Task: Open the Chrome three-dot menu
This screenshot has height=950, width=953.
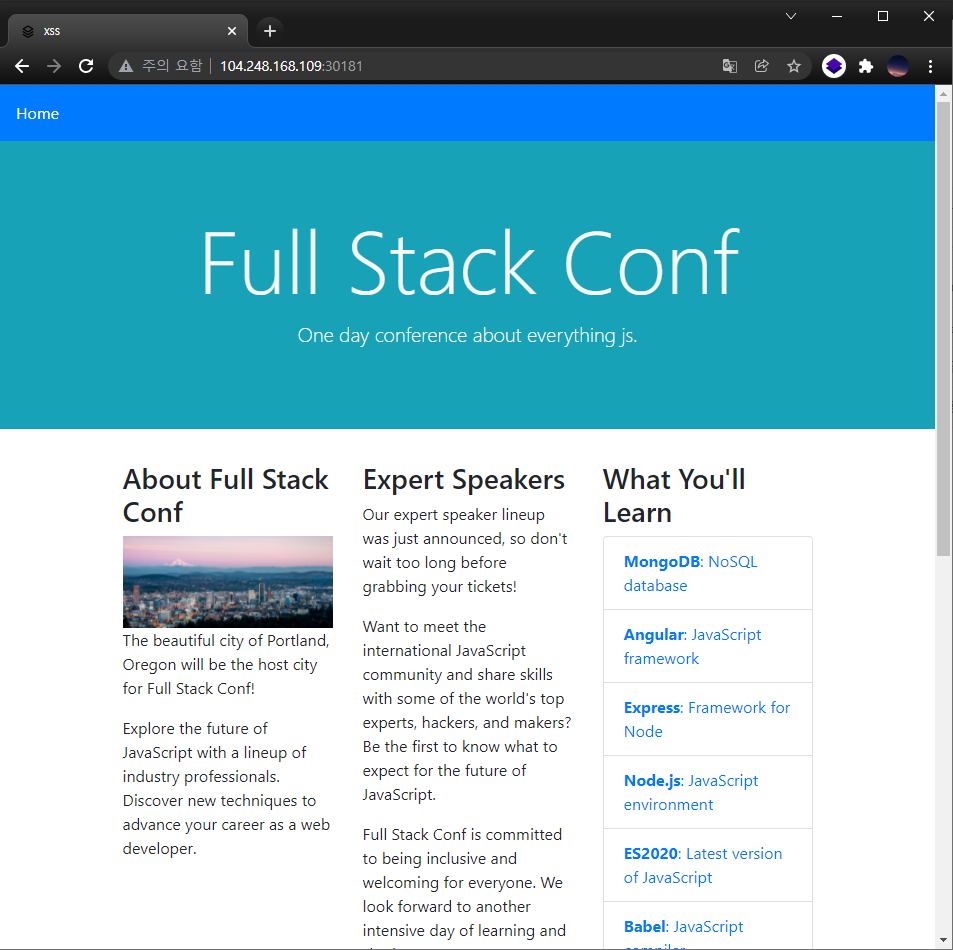Action: click(x=930, y=66)
